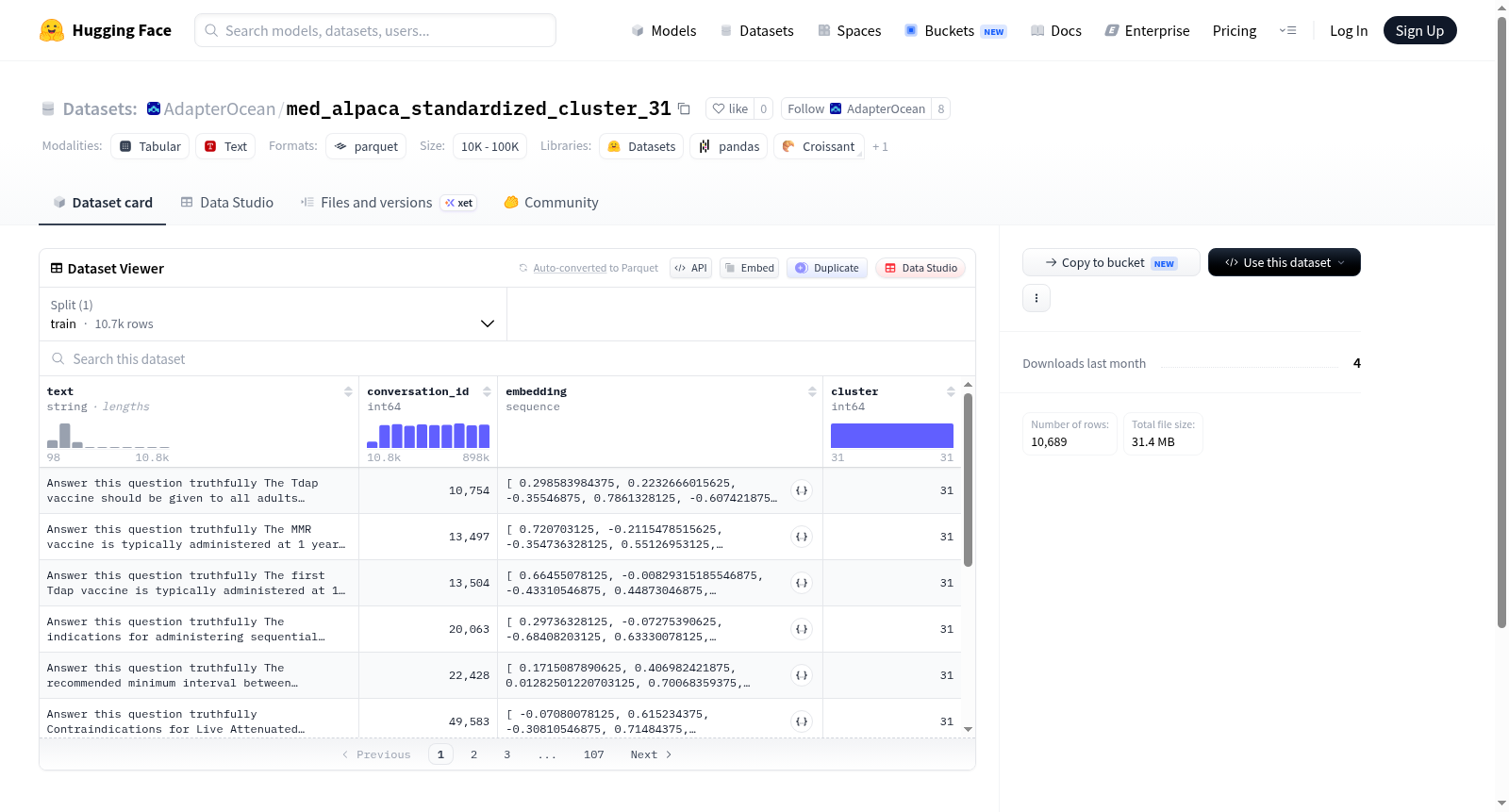1509x812 pixels.
Task: Open the Use this dataset dropdown
Action: pyautogui.click(x=1284, y=262)
